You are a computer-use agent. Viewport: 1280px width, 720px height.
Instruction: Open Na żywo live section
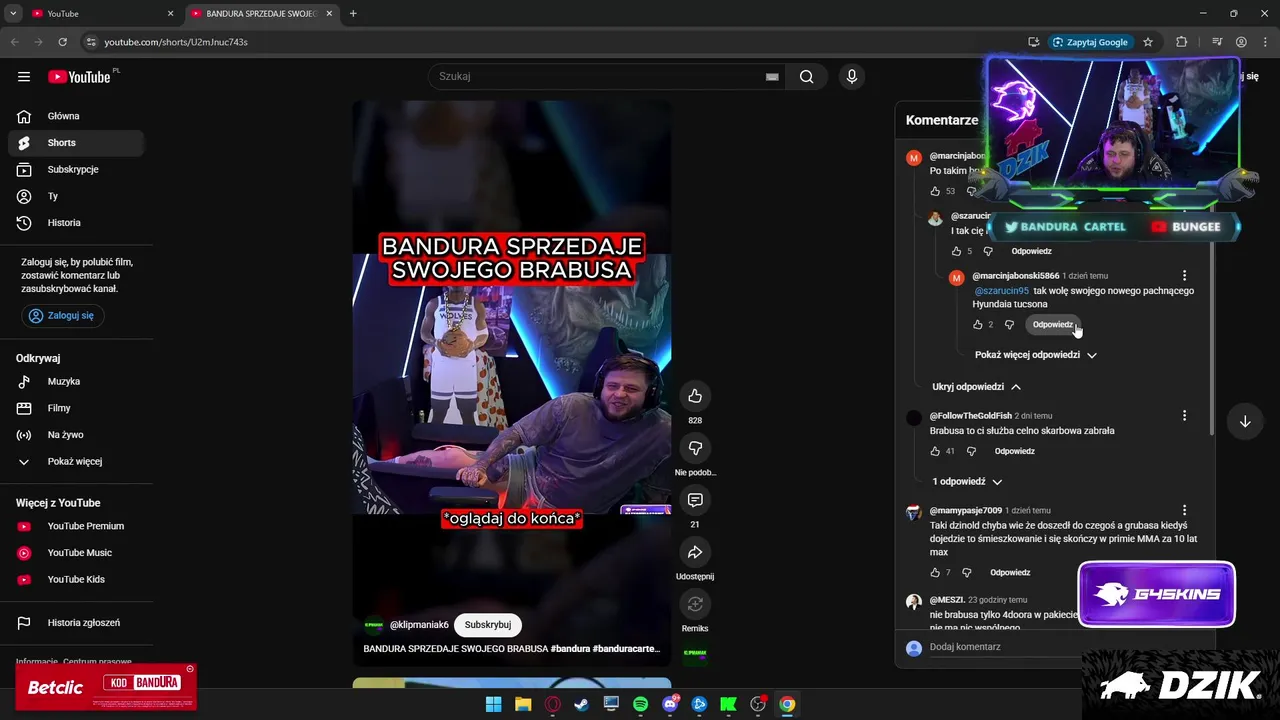75,435
